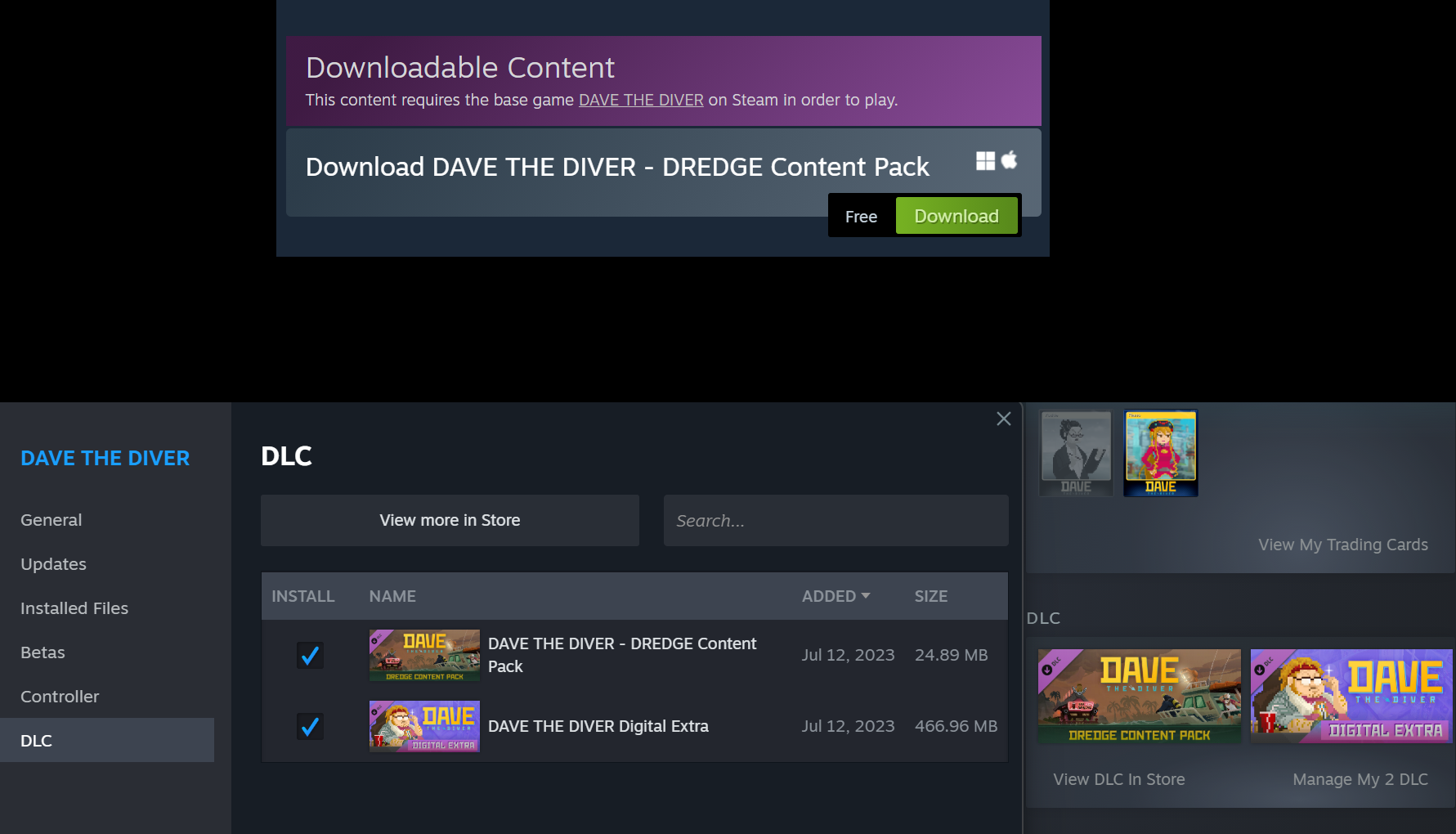This screenshot has width=1456, height=834.
Task: Open DREDGE Content Pack banner in DLC panel
Action: [x=1139, y=697]
